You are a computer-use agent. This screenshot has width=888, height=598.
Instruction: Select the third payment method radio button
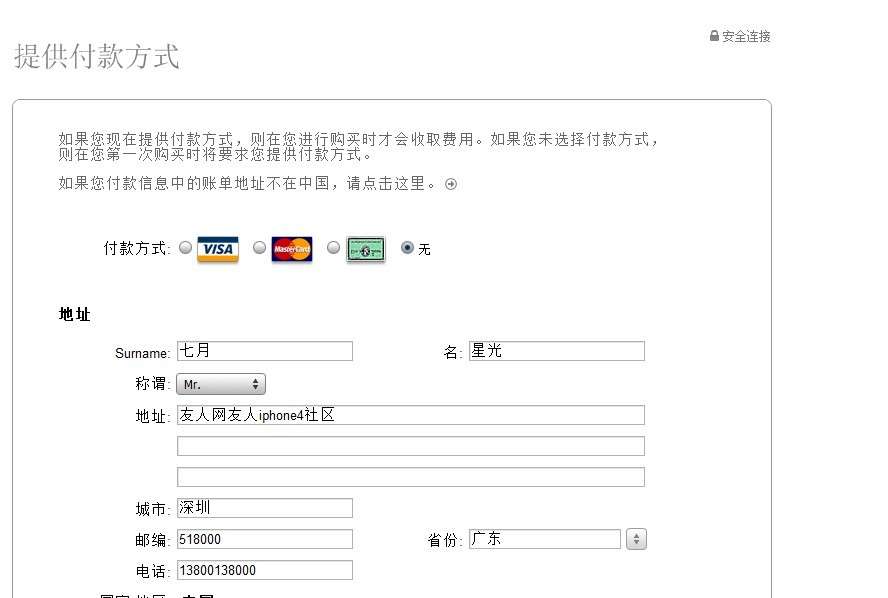(333, 249)
